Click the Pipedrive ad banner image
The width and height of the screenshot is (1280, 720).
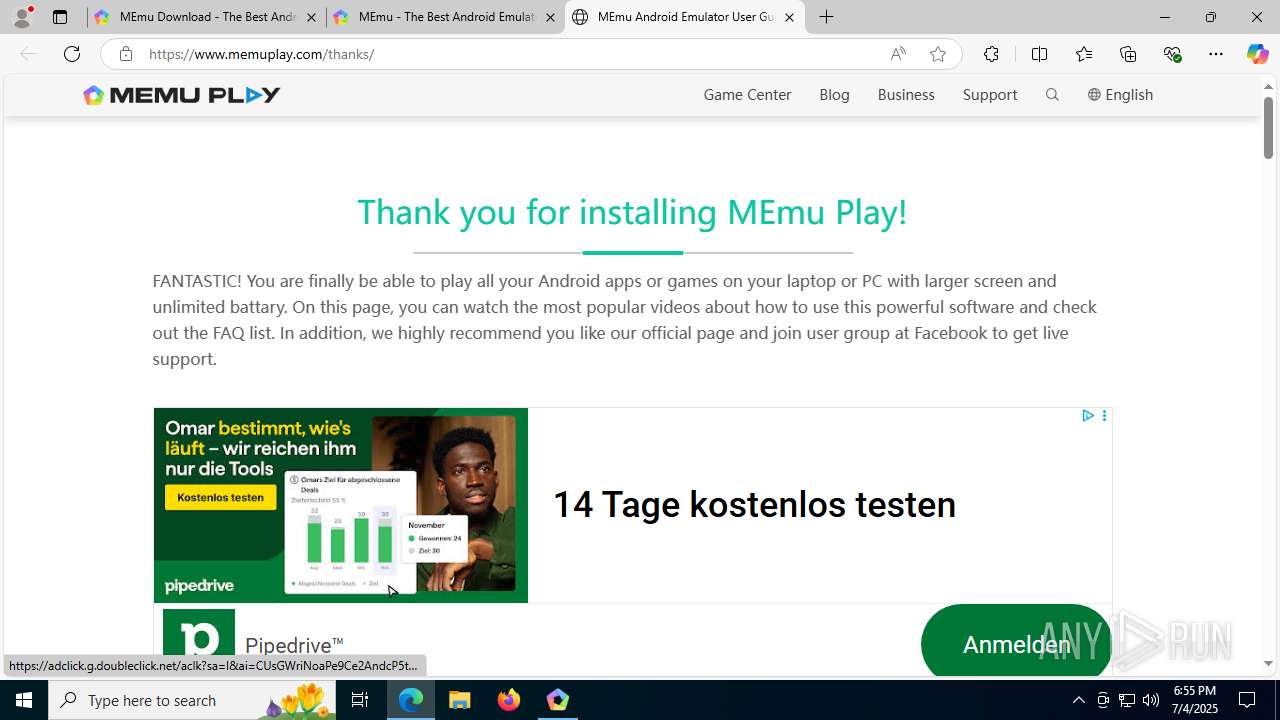pyautogui.click(x=340, y=505)
